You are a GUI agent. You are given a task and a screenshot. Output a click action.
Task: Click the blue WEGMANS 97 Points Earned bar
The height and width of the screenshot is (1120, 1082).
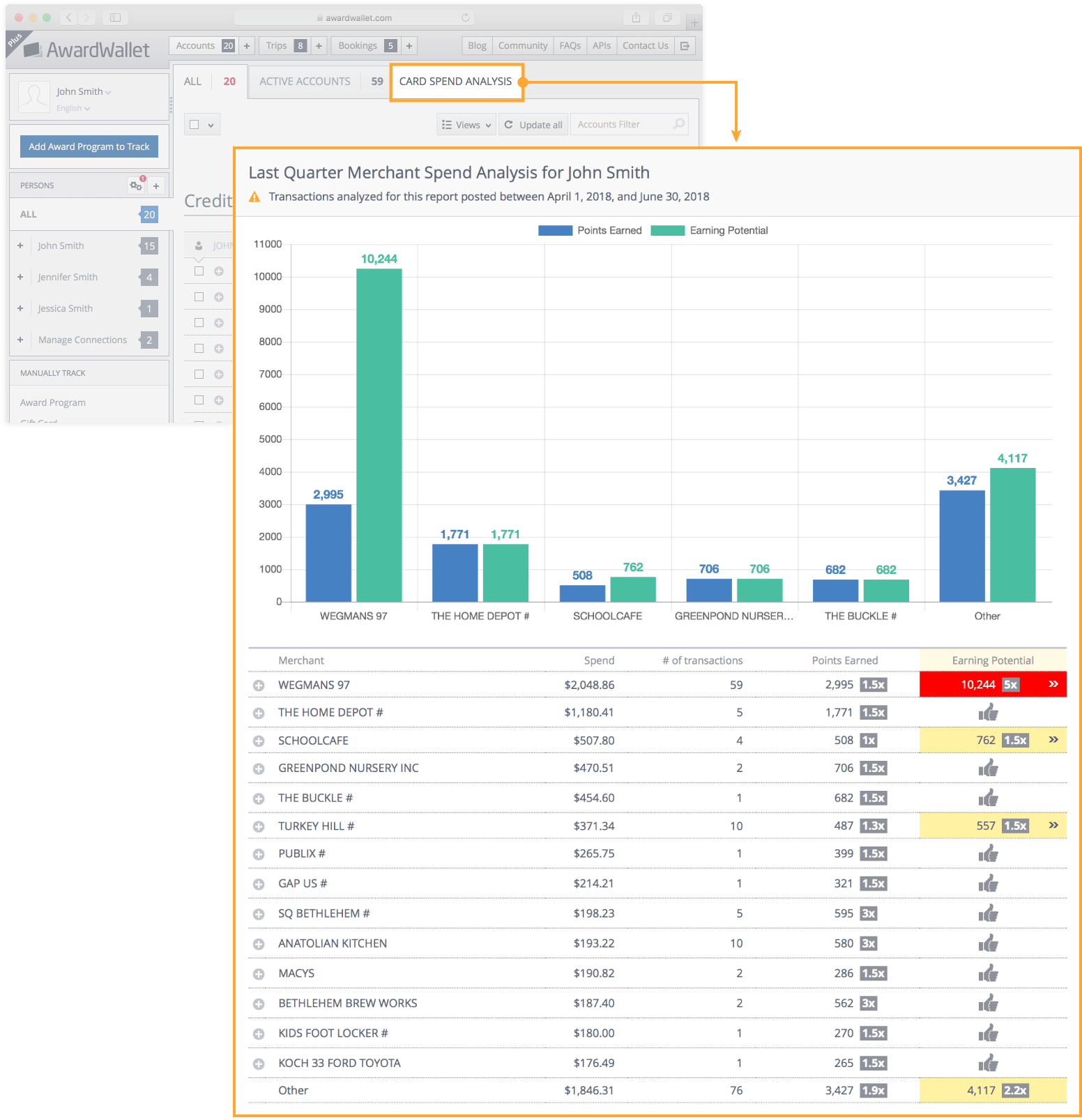coord(328,553)
